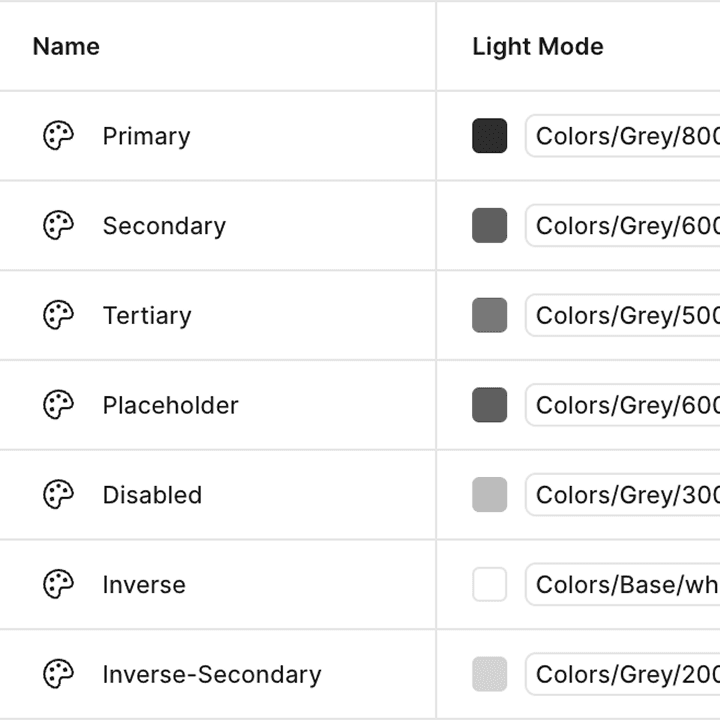The width and height of the screenshot is (720, 720).
Task: Click the Name column header
Action: [66, 46]
